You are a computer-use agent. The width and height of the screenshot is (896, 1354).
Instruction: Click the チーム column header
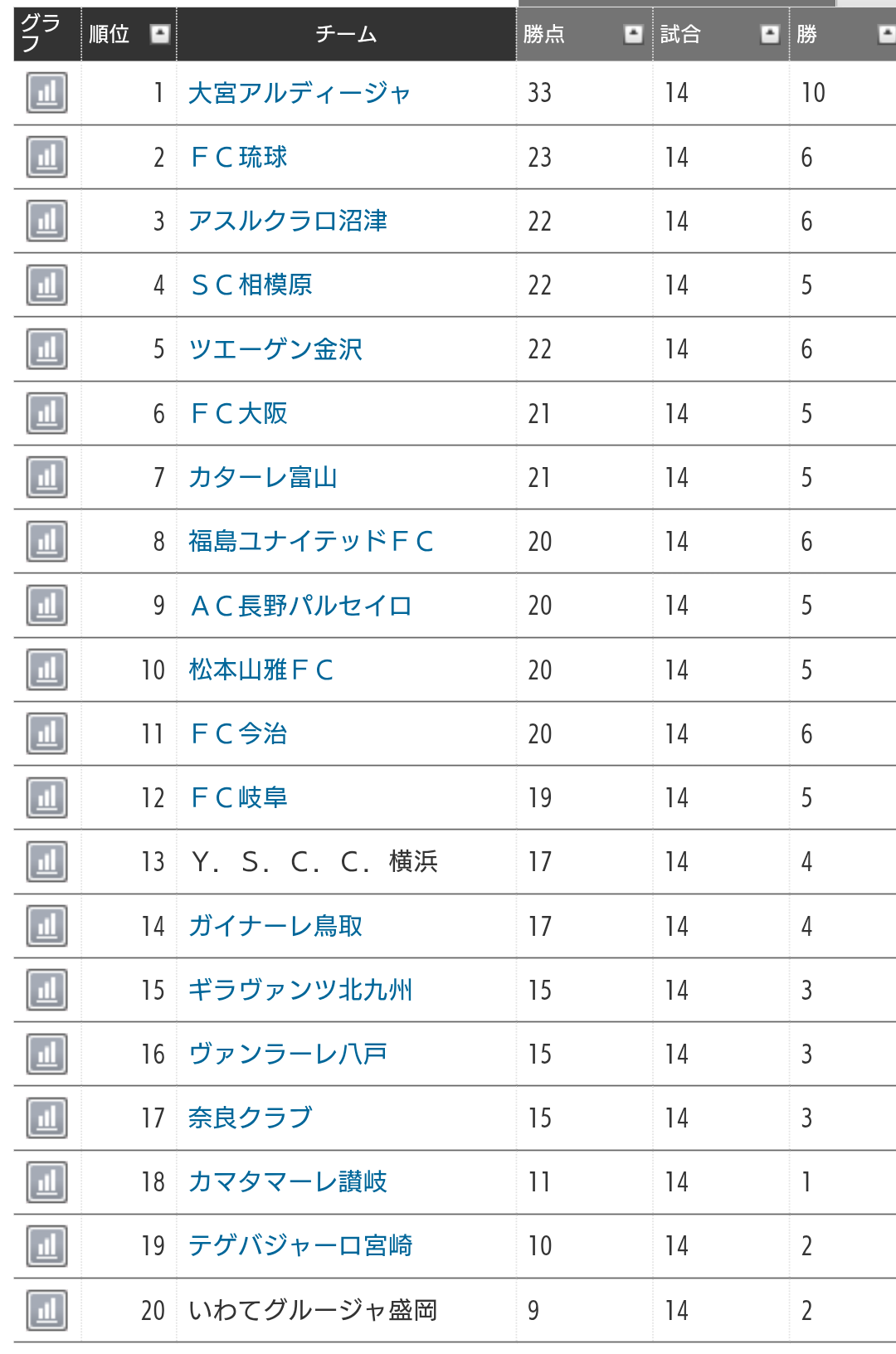[x=346, y=34]
